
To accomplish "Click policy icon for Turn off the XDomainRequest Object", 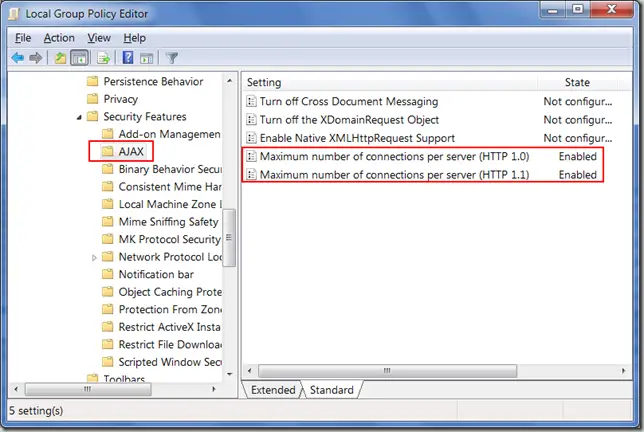I will [251, 119].
